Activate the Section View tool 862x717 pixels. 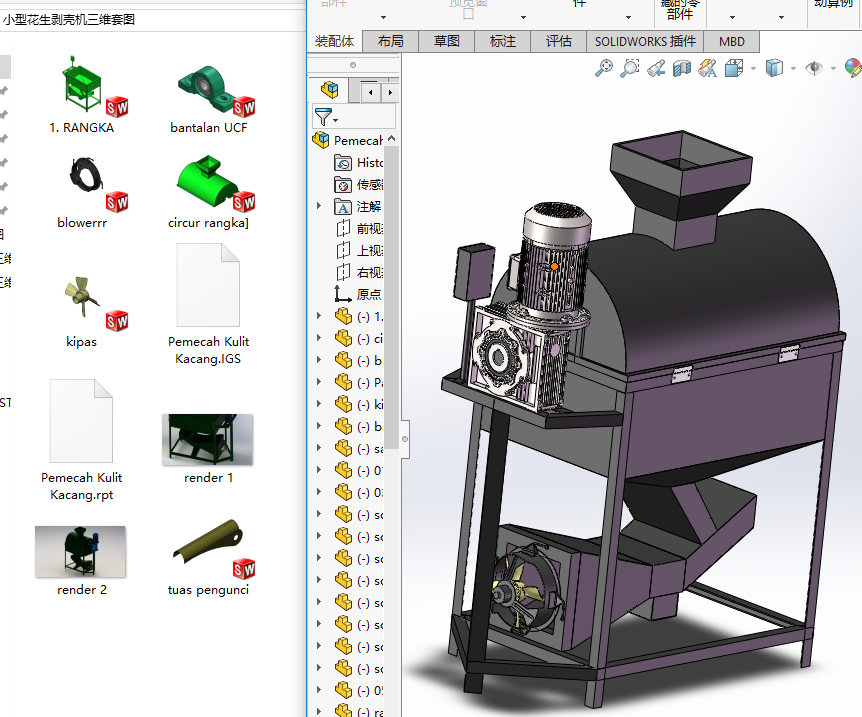(x=682, y=68)
